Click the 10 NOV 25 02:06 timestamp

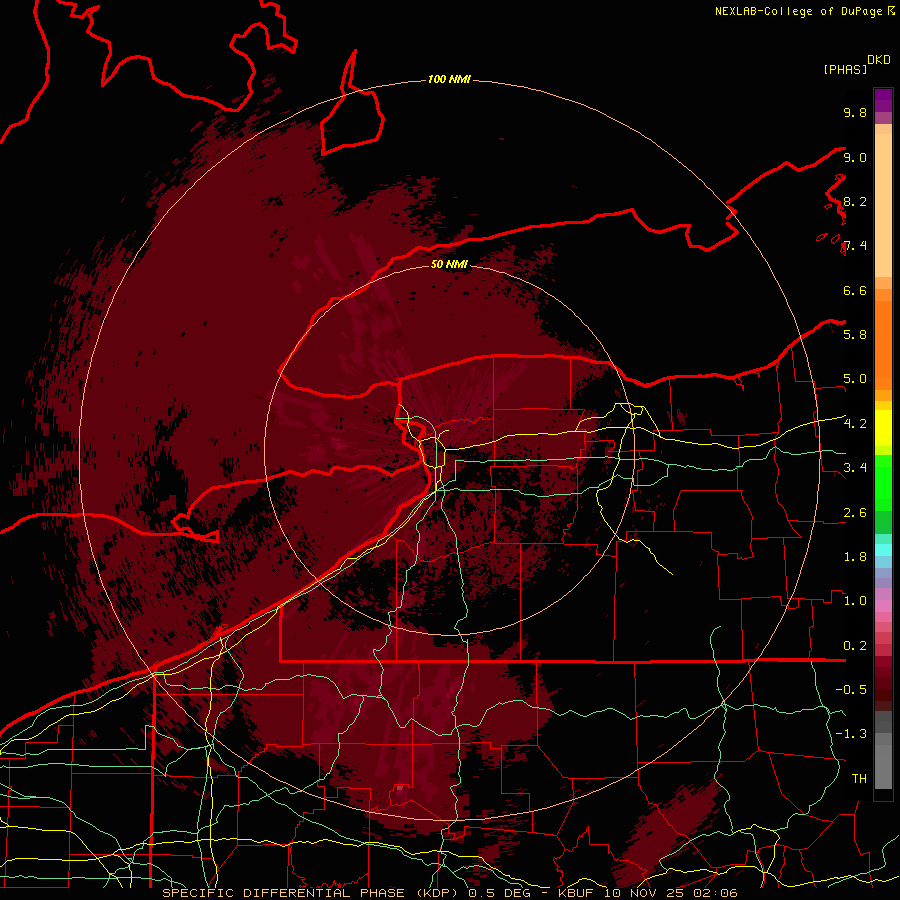coord(670,893)
